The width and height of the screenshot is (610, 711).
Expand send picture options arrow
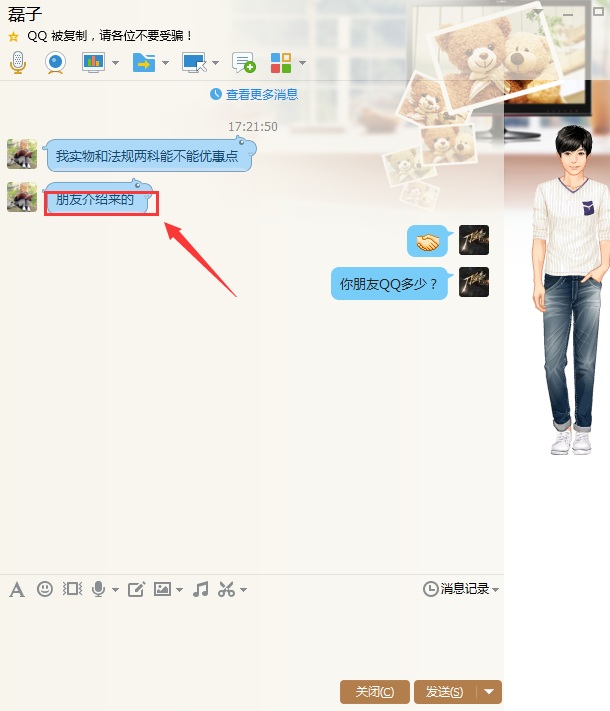180,590
